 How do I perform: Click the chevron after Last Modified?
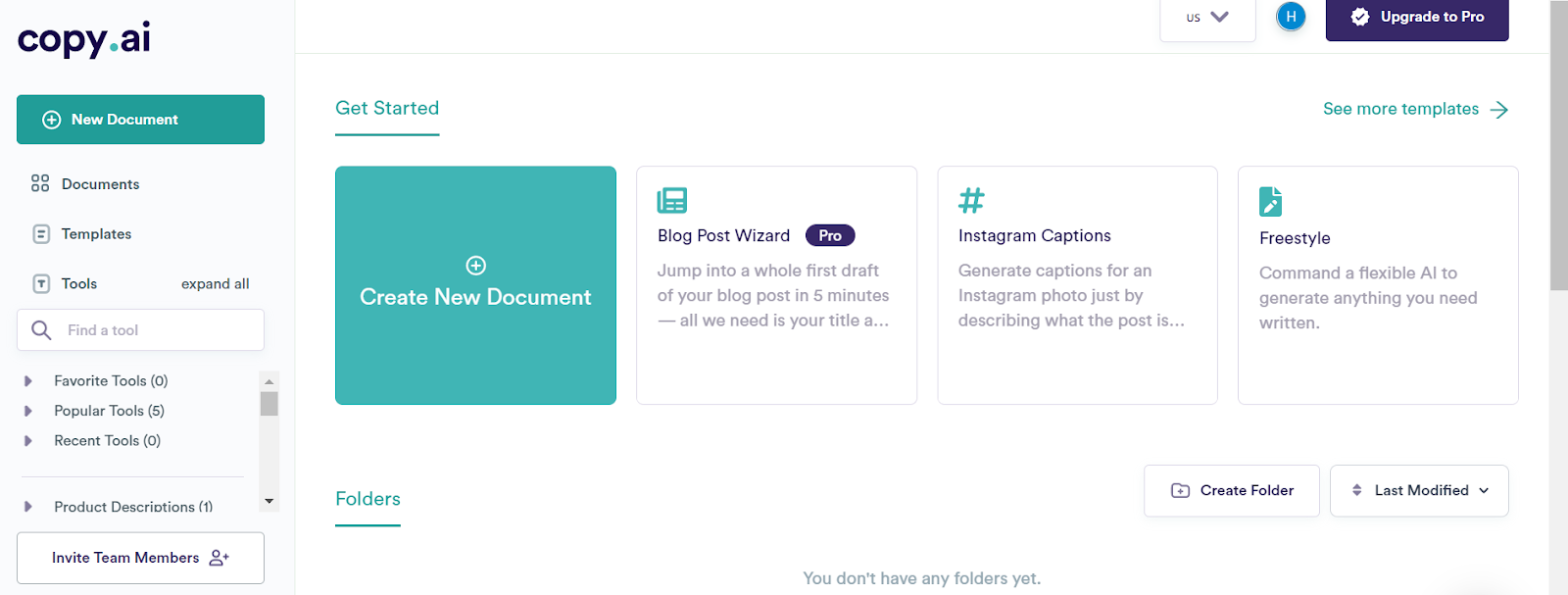click(1484, 490)
